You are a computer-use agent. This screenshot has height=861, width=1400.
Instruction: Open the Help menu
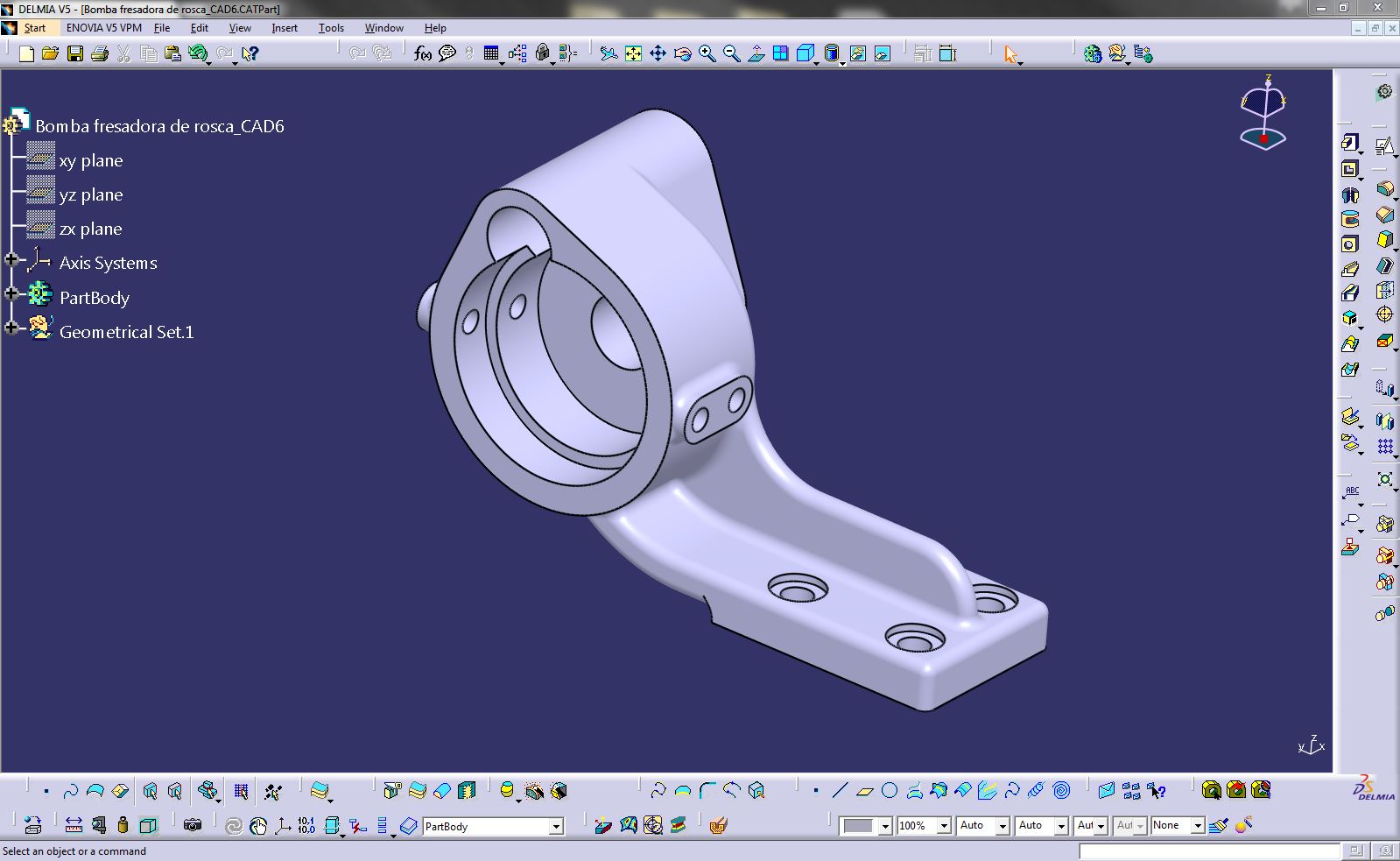tap(435, 28)
